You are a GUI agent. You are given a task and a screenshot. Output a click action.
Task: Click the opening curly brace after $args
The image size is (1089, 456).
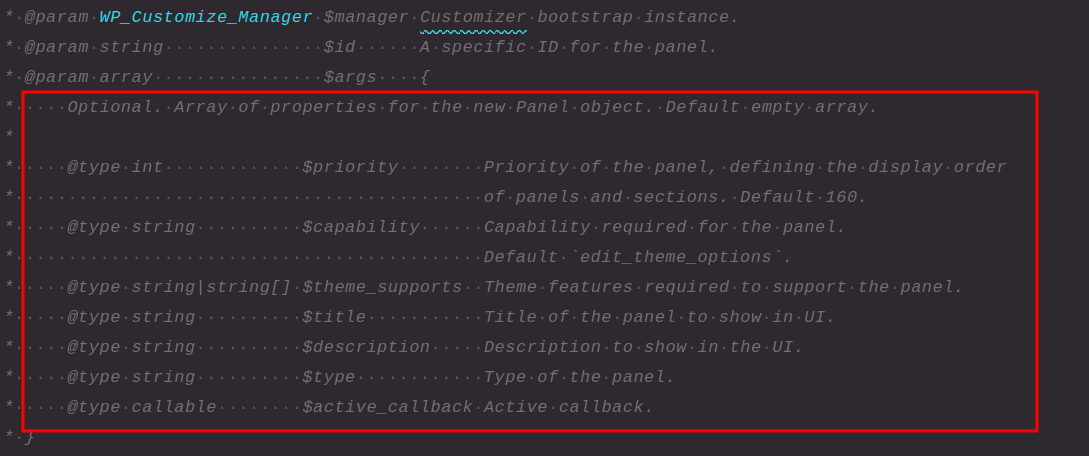pos(425,77)
